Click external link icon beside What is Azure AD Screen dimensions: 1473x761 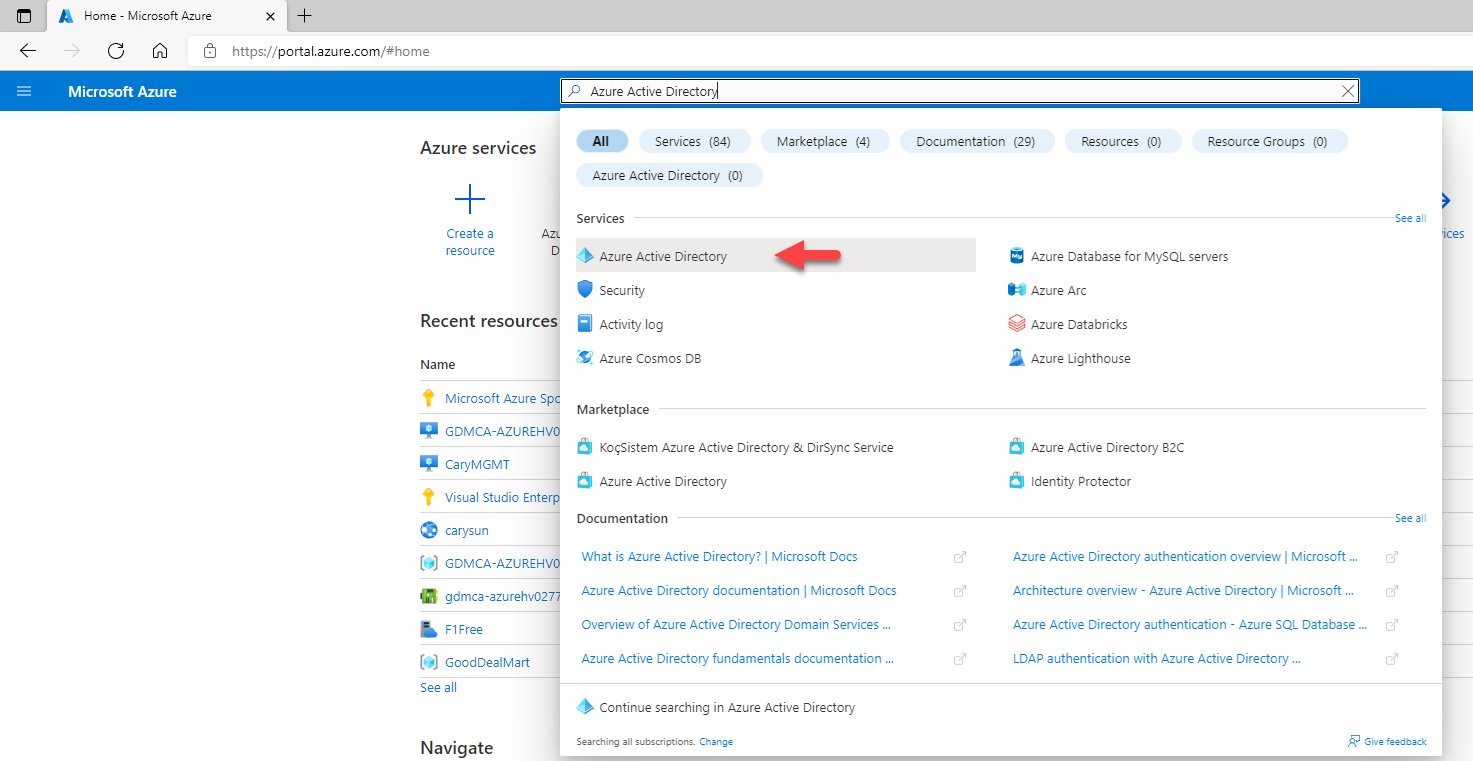click(x=959, y=557)
